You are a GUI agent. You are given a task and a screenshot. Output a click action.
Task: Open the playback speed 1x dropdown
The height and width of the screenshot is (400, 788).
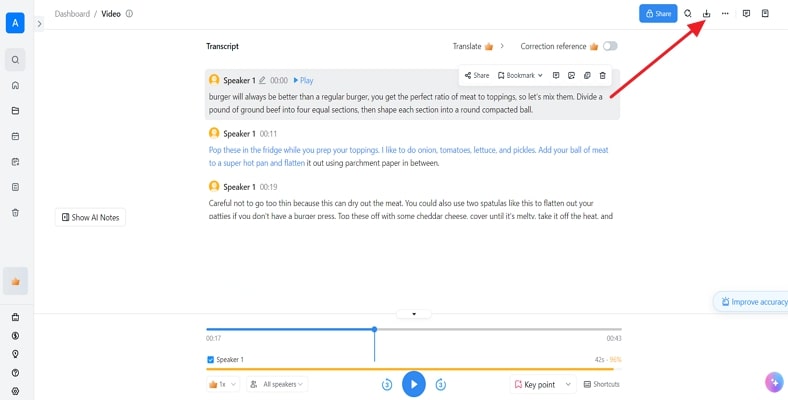coord(222,384)
